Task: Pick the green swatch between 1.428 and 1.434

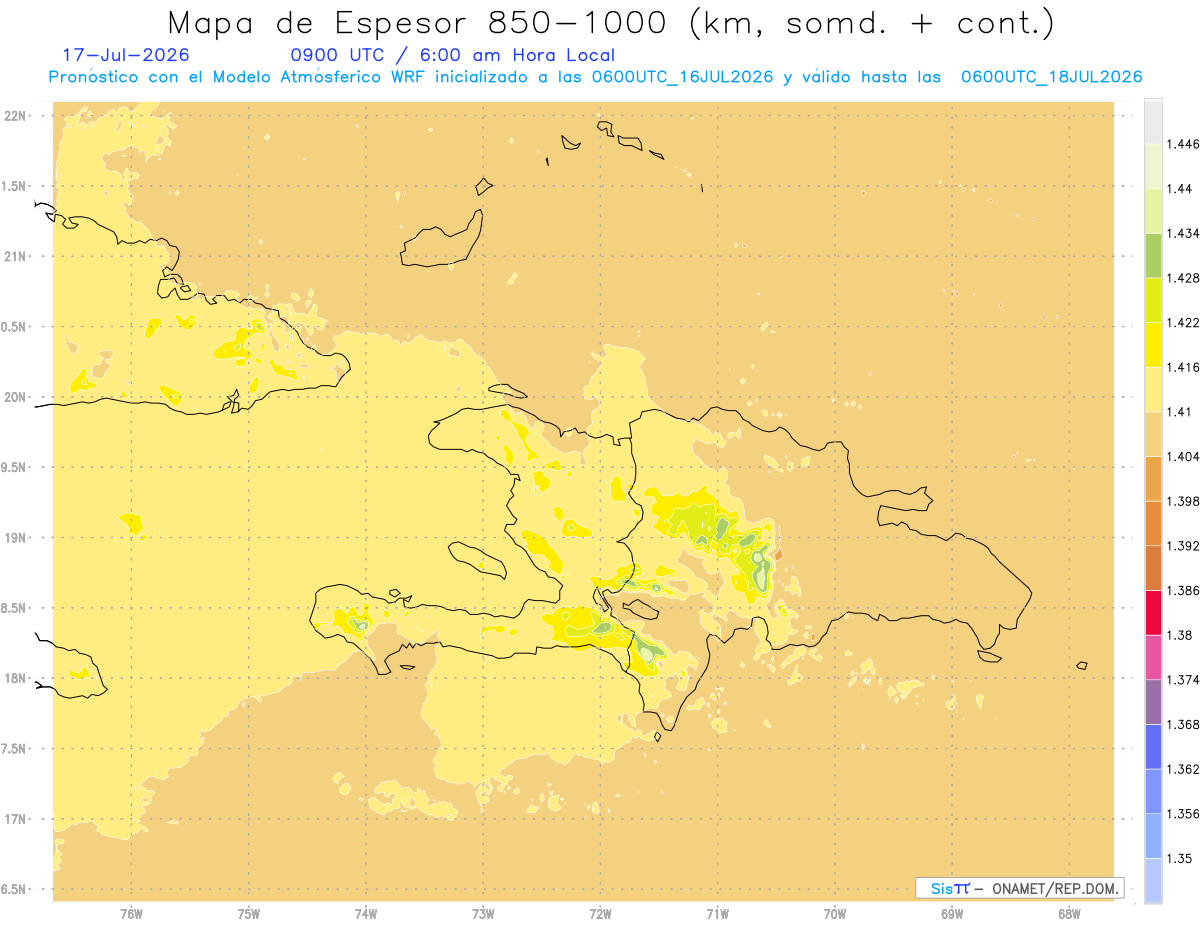Action: point(1154,255)
